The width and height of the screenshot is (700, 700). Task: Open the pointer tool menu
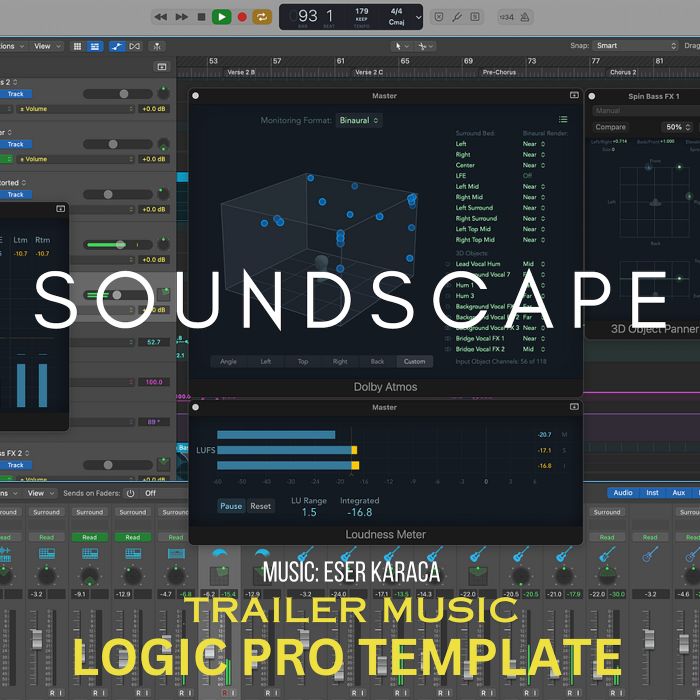click(402, 46)
